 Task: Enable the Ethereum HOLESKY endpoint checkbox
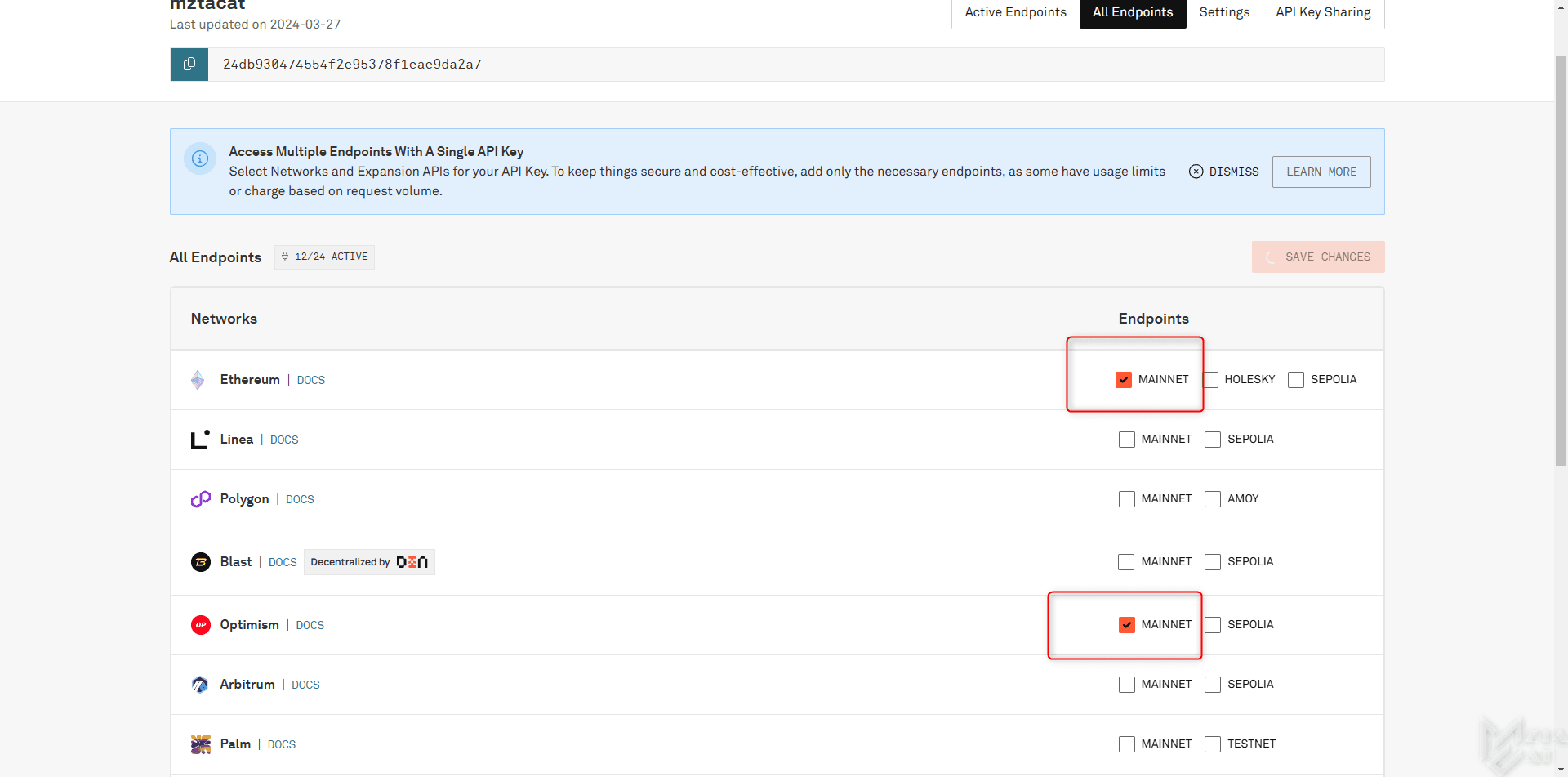(x=1211, y=380)
